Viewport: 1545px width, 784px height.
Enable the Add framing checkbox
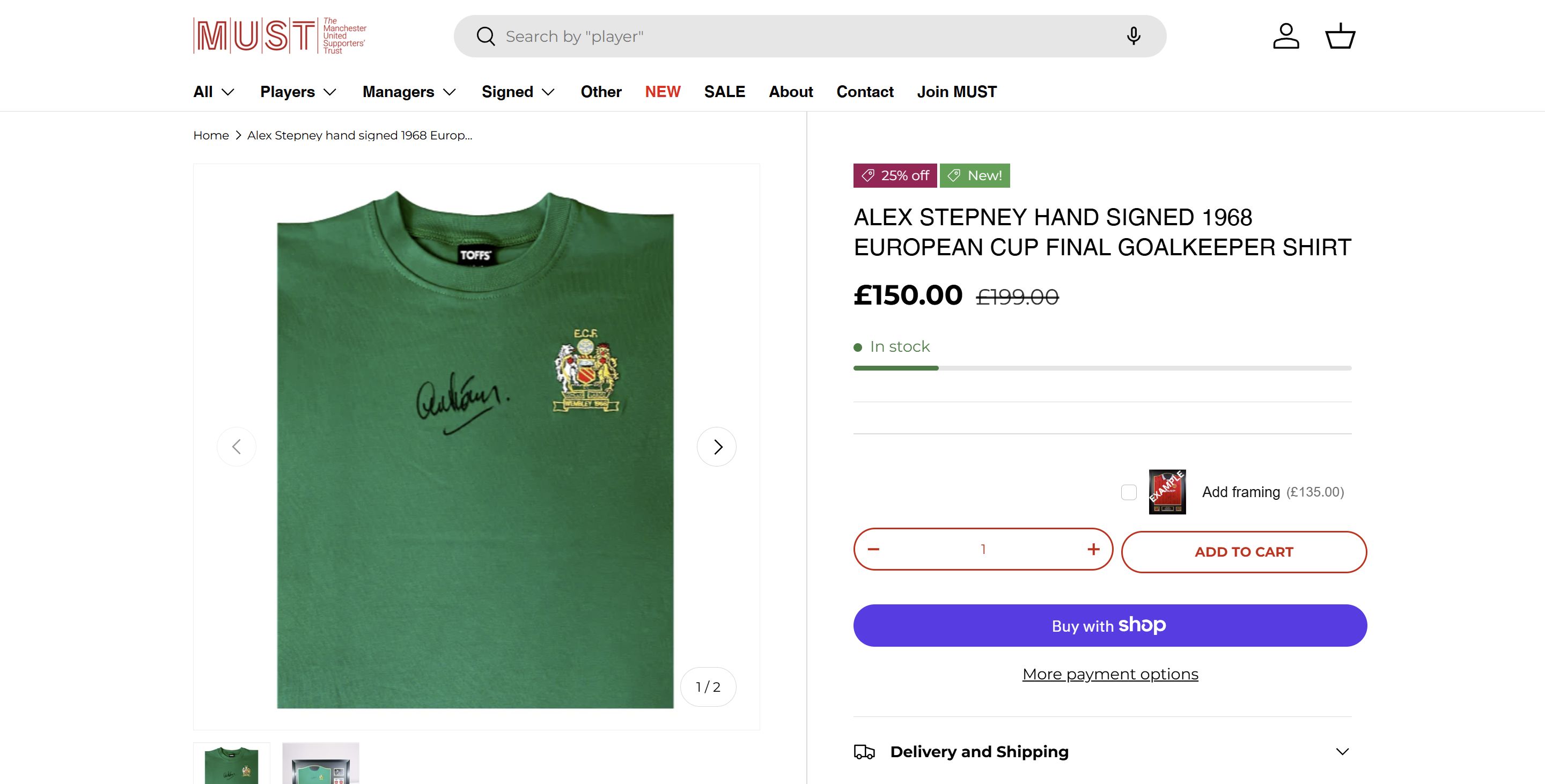point(1129,492)
